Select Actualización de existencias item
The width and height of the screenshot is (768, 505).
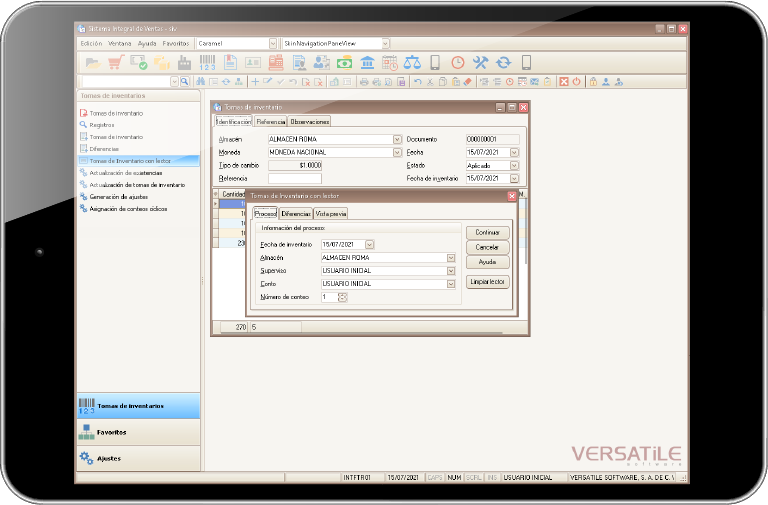[x=125, y=173]
